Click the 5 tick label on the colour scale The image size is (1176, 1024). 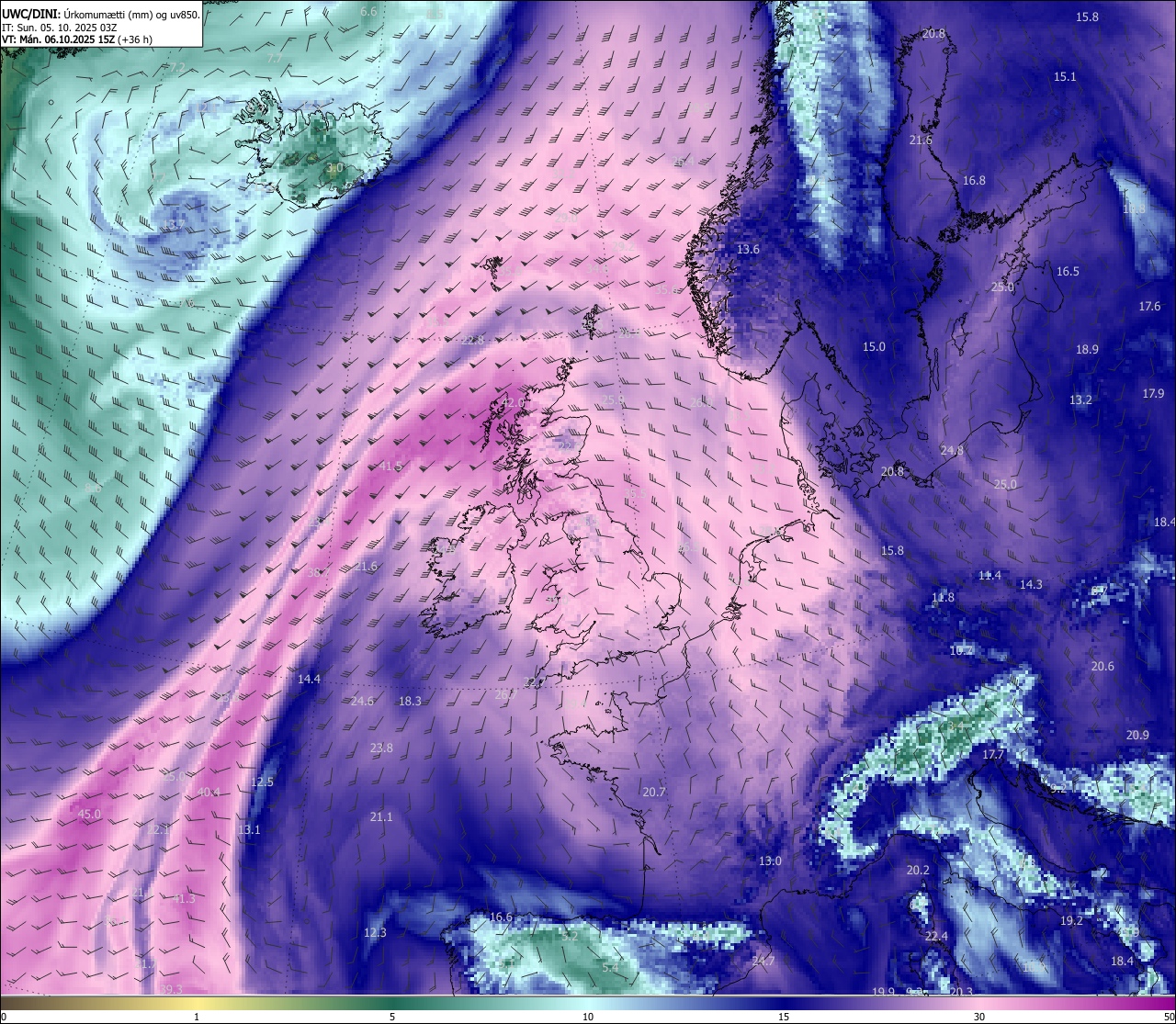click(x=392, y=1017)
